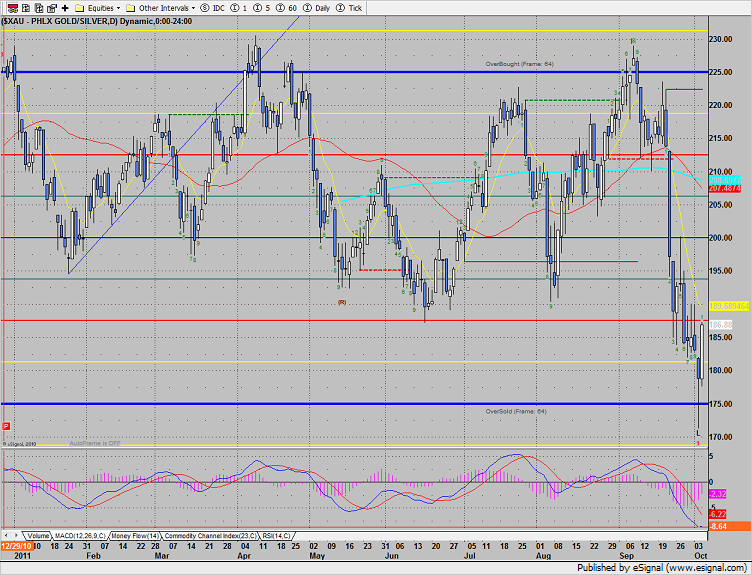Click the first refresh-style toolbar icon
Viewport: 752px width, 575px height.
point(26,8)
